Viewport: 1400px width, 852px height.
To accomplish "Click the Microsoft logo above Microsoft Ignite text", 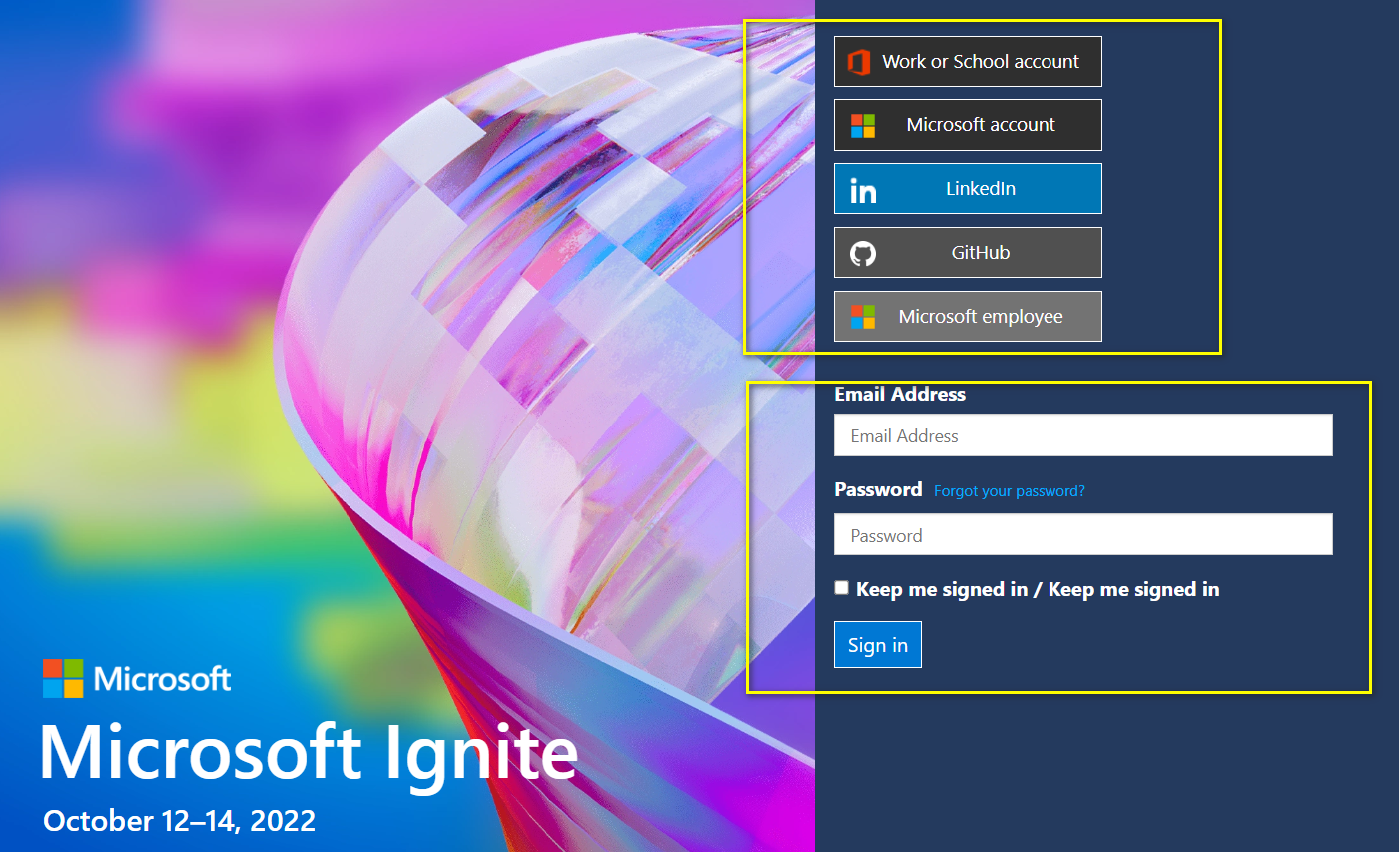I will 64,677.
